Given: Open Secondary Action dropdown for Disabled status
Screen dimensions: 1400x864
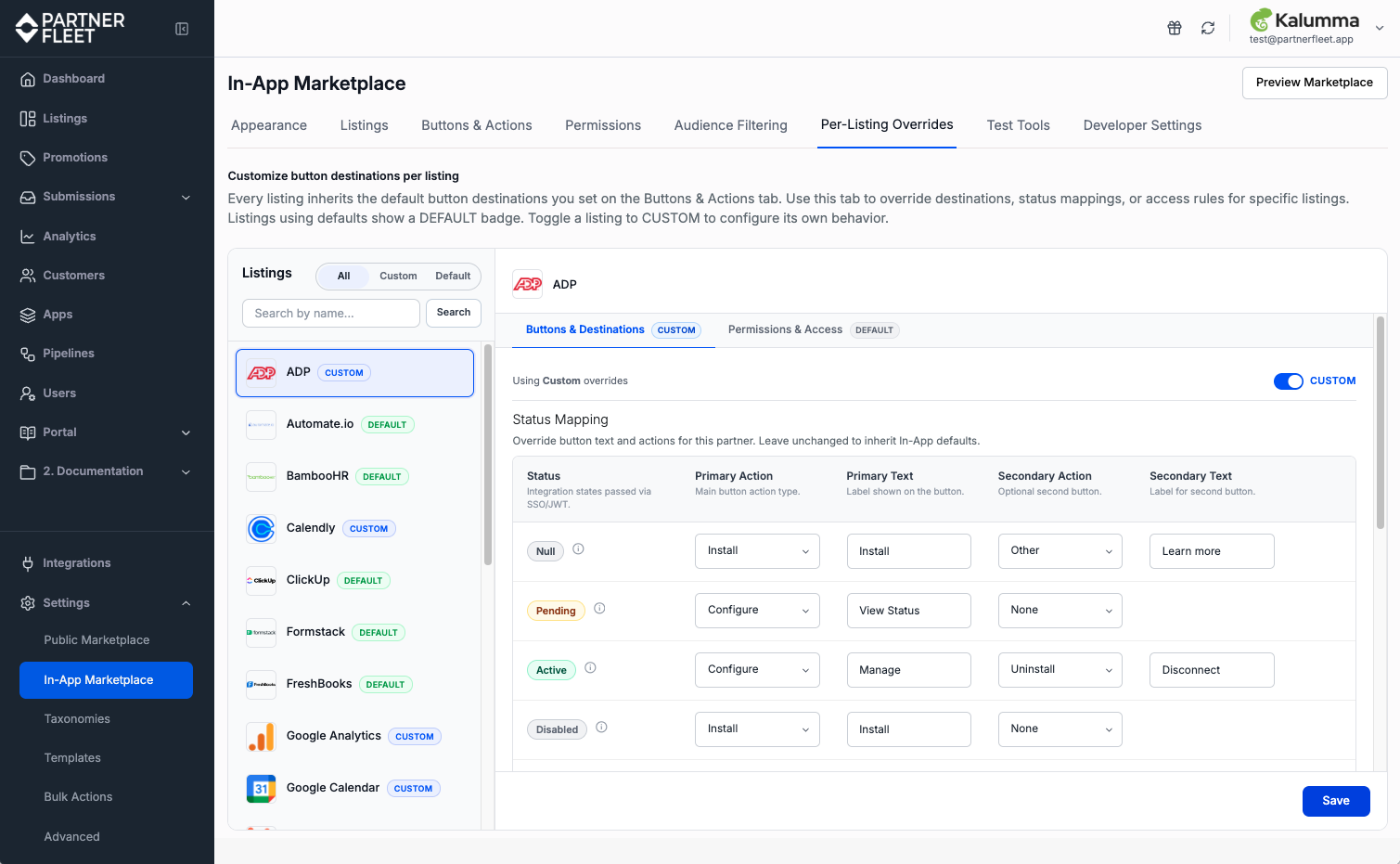Looking at the screenshot, I should [1060, 729].
